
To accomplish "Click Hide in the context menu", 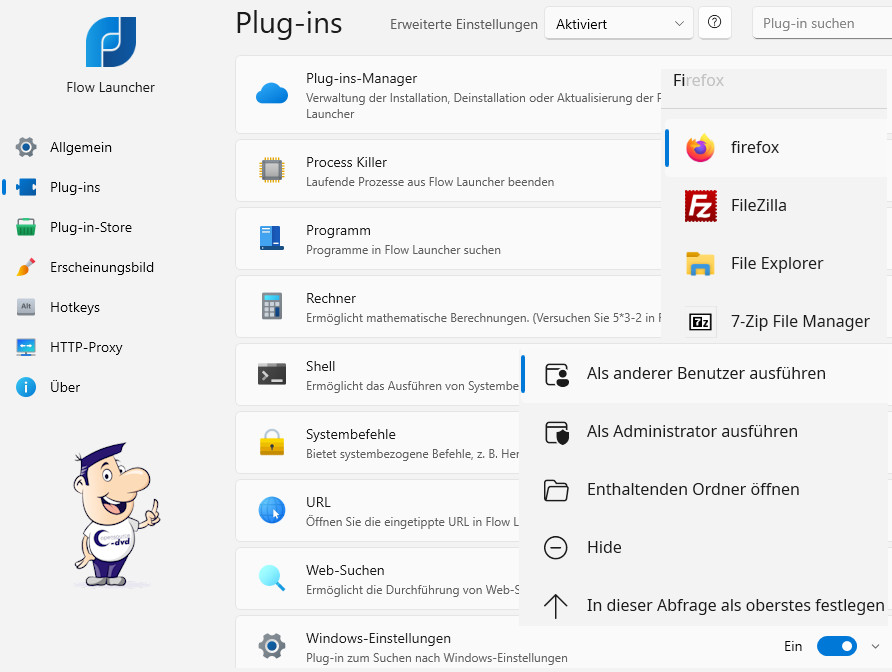I will [604, 548].
